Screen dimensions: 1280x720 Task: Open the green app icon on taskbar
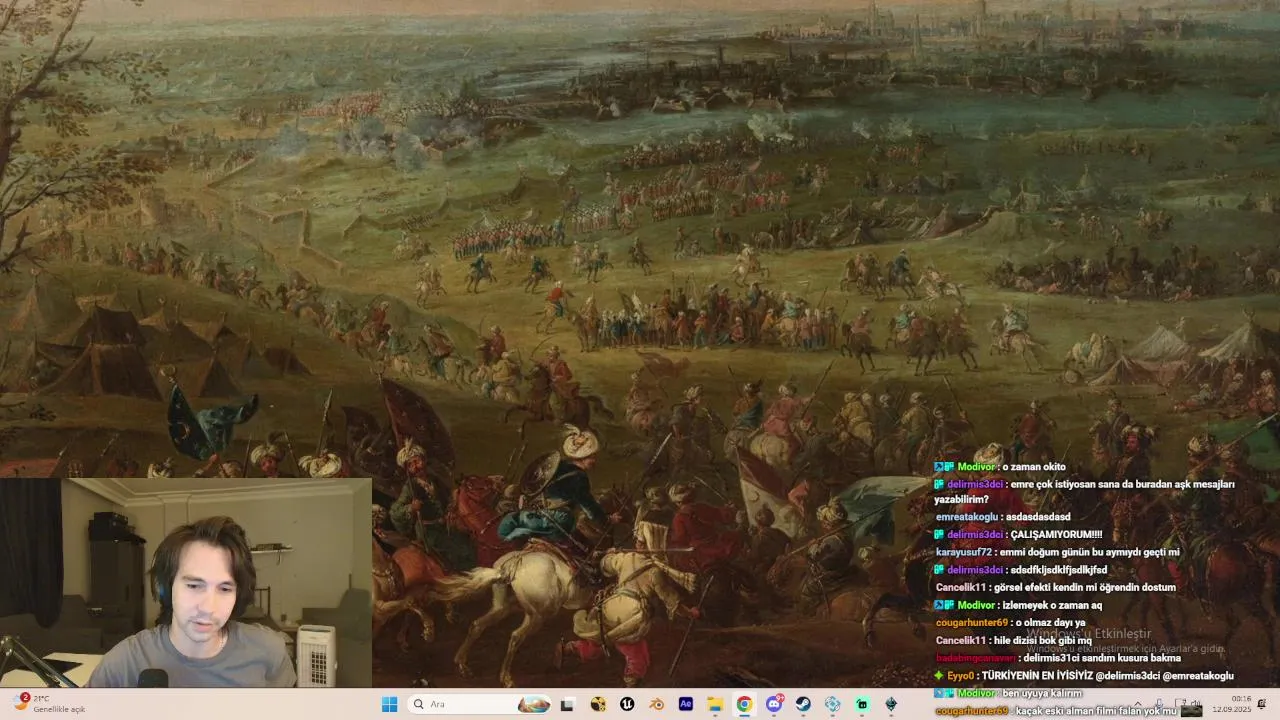862,704
